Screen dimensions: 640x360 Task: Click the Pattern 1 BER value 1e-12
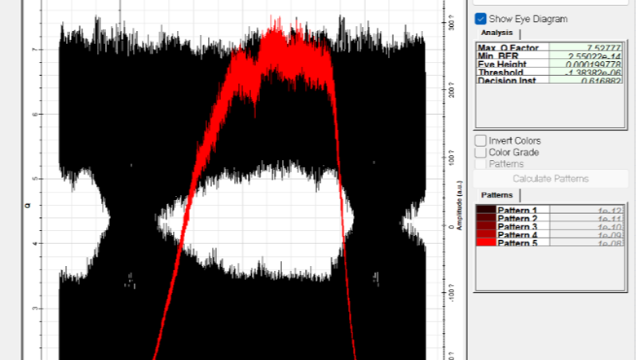pos(587,210)
